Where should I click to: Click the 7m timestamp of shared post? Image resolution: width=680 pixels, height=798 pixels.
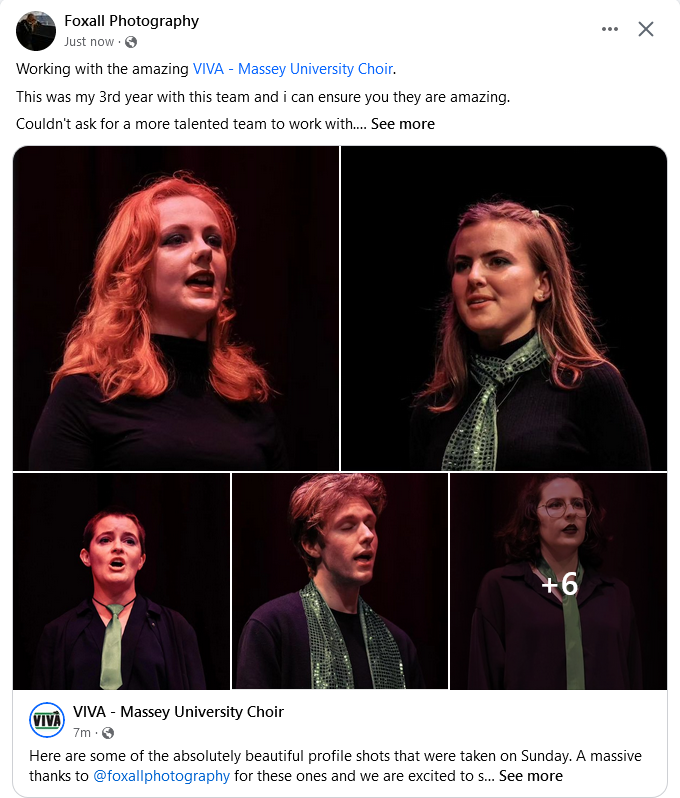(x=81, y=733)
